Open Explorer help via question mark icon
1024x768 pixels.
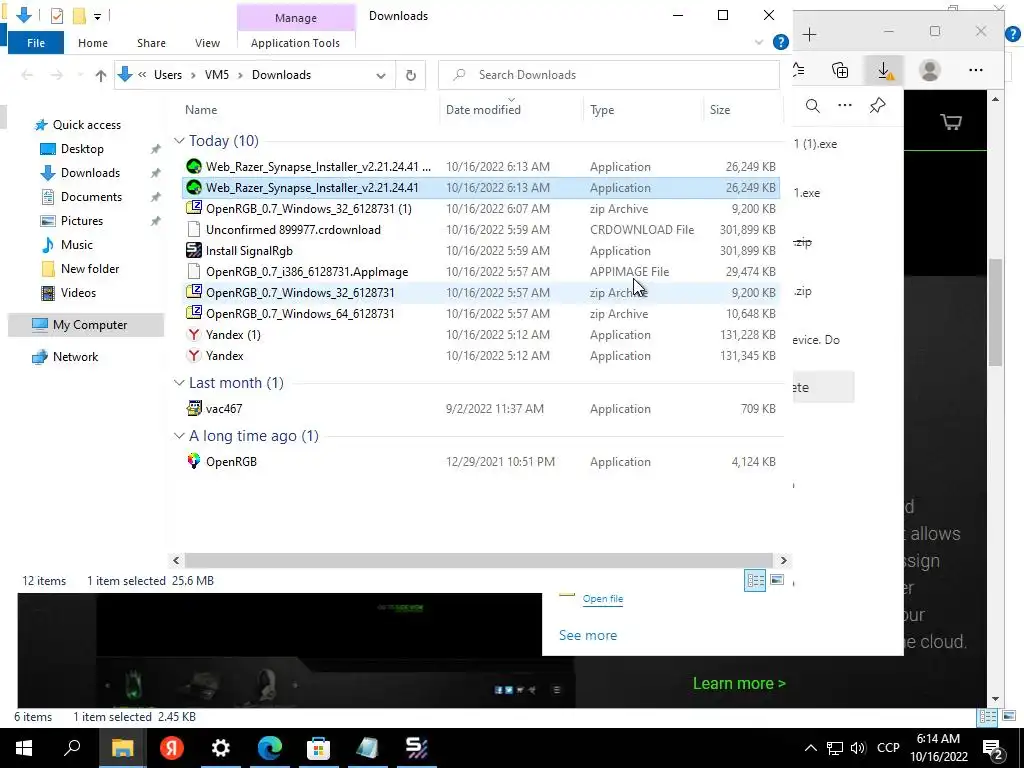coord(780,42)
